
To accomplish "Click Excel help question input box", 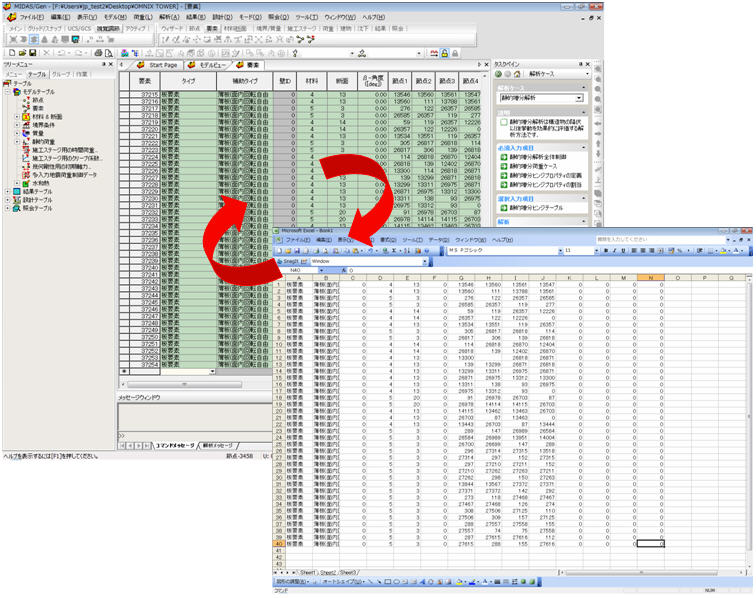I will pyautogui.click(x=659, y=240).
